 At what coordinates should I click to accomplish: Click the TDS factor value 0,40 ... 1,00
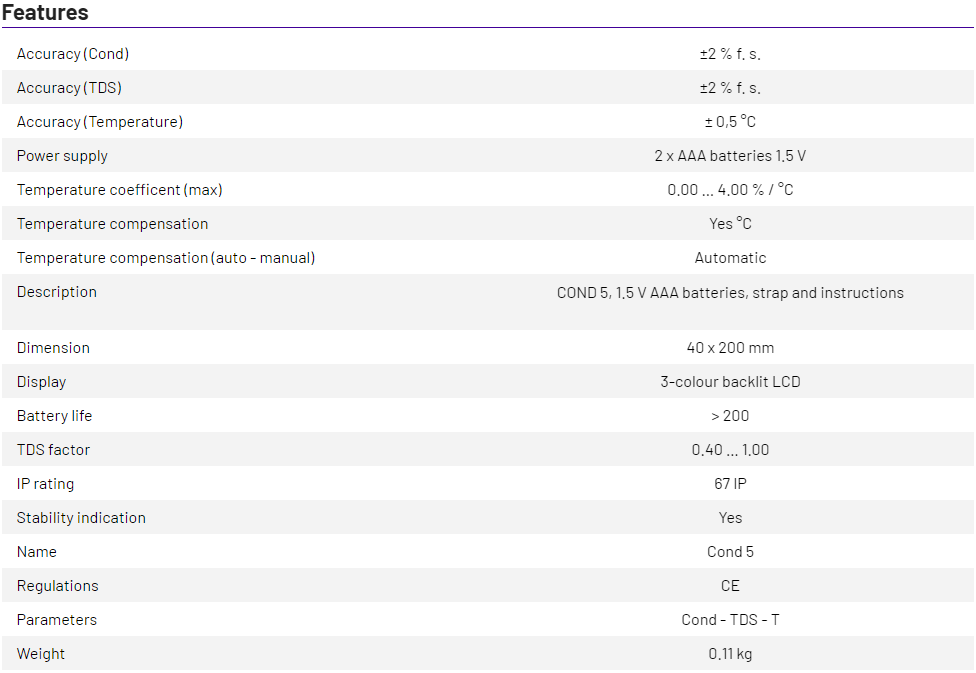tap(730, 450)
